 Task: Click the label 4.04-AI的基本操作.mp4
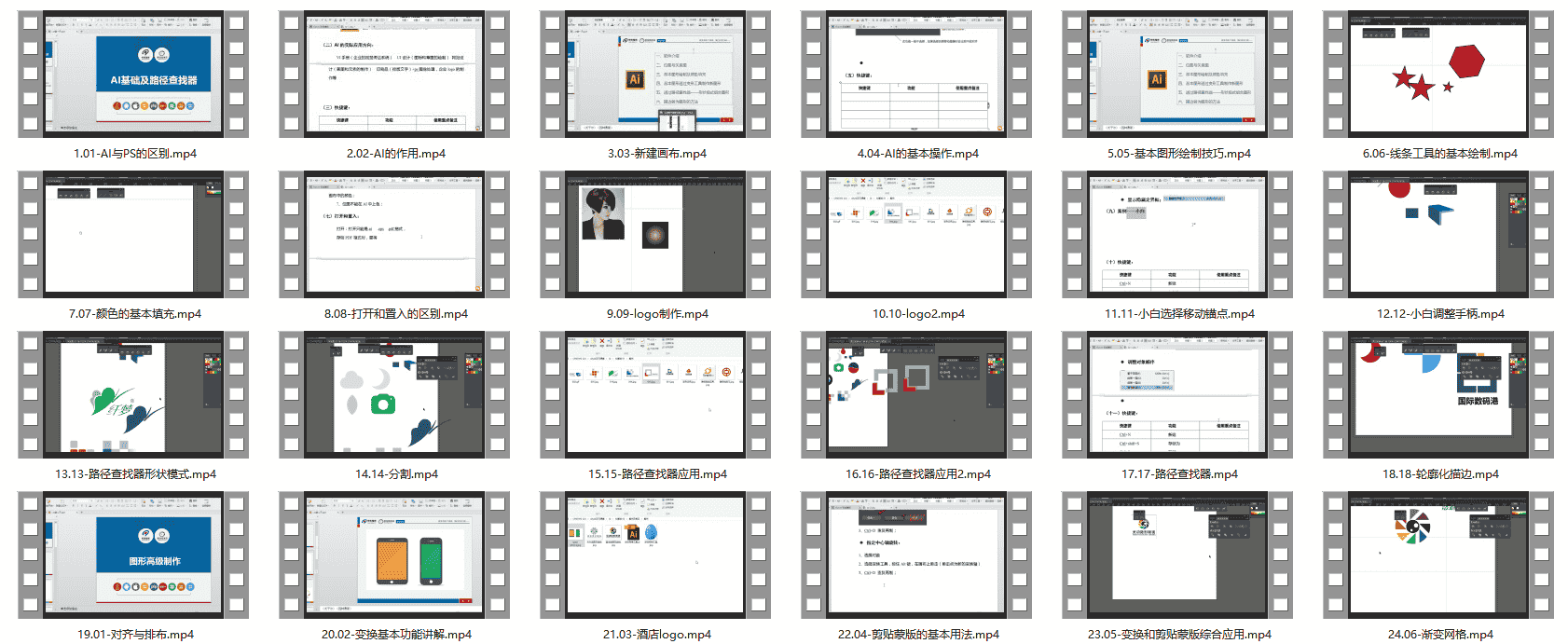pos(918,154)
